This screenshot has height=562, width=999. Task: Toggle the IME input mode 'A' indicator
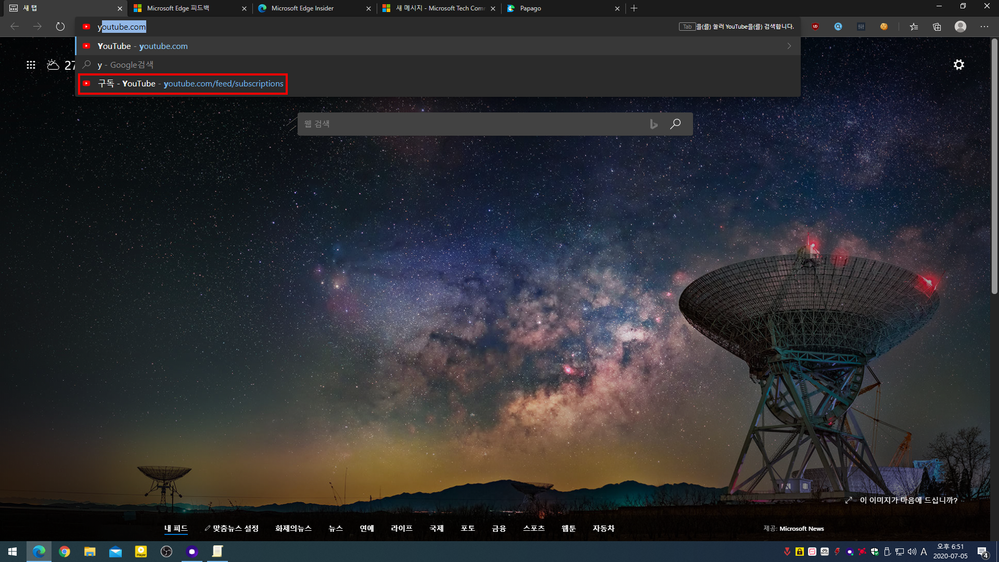[924, 552]
